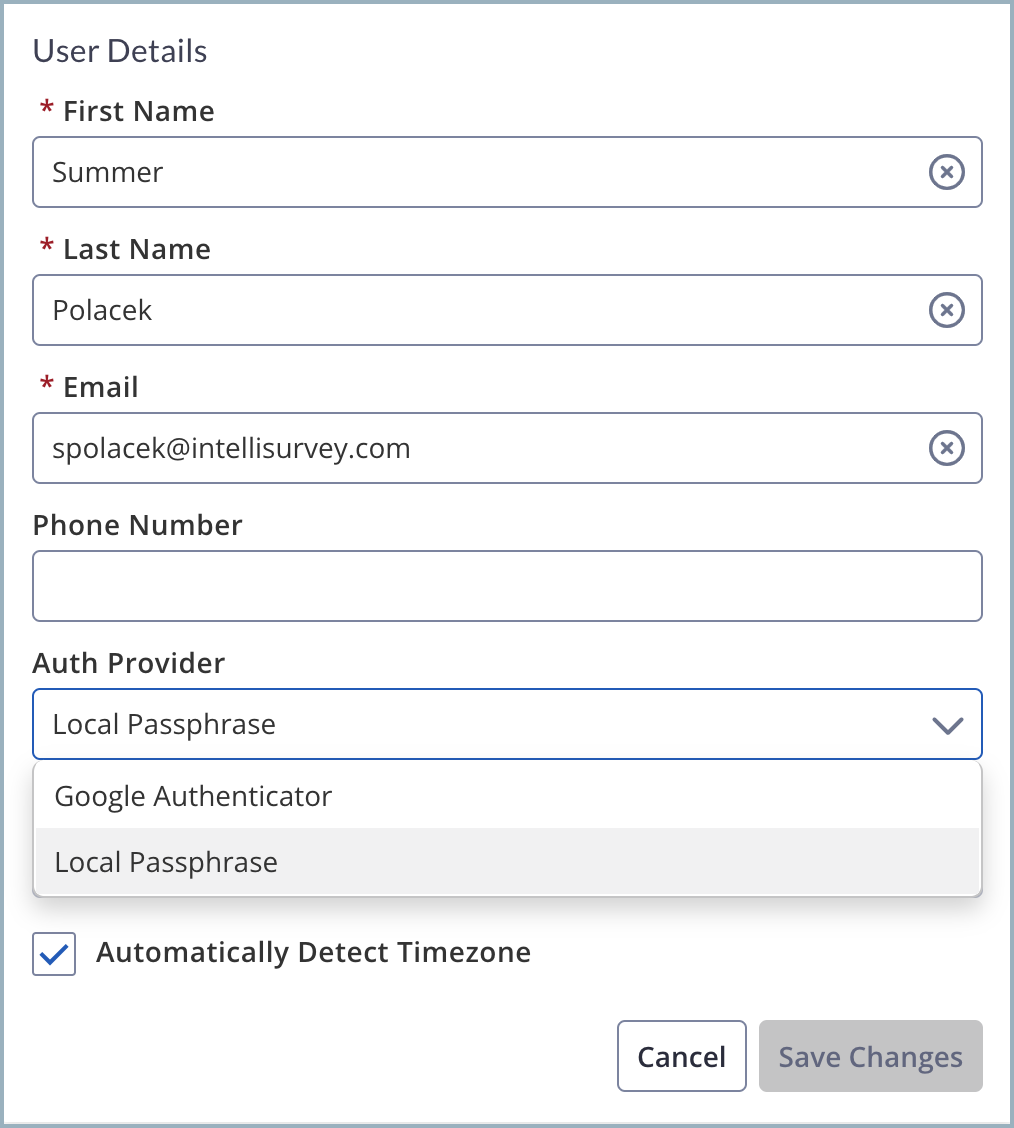Click the Save Changes button
The width and height of the screenshot is (1014, 1128).
click(x=870, y=1056)
